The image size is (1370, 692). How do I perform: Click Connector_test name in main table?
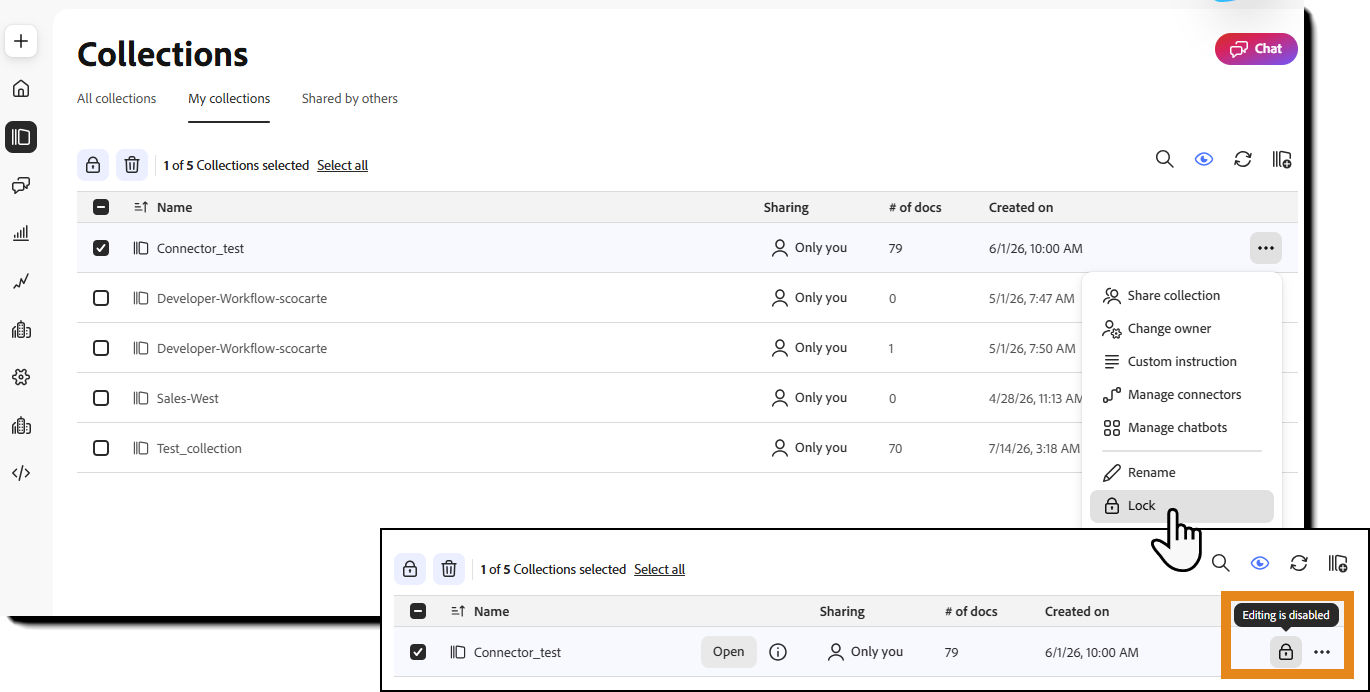[x=200, y=249]
